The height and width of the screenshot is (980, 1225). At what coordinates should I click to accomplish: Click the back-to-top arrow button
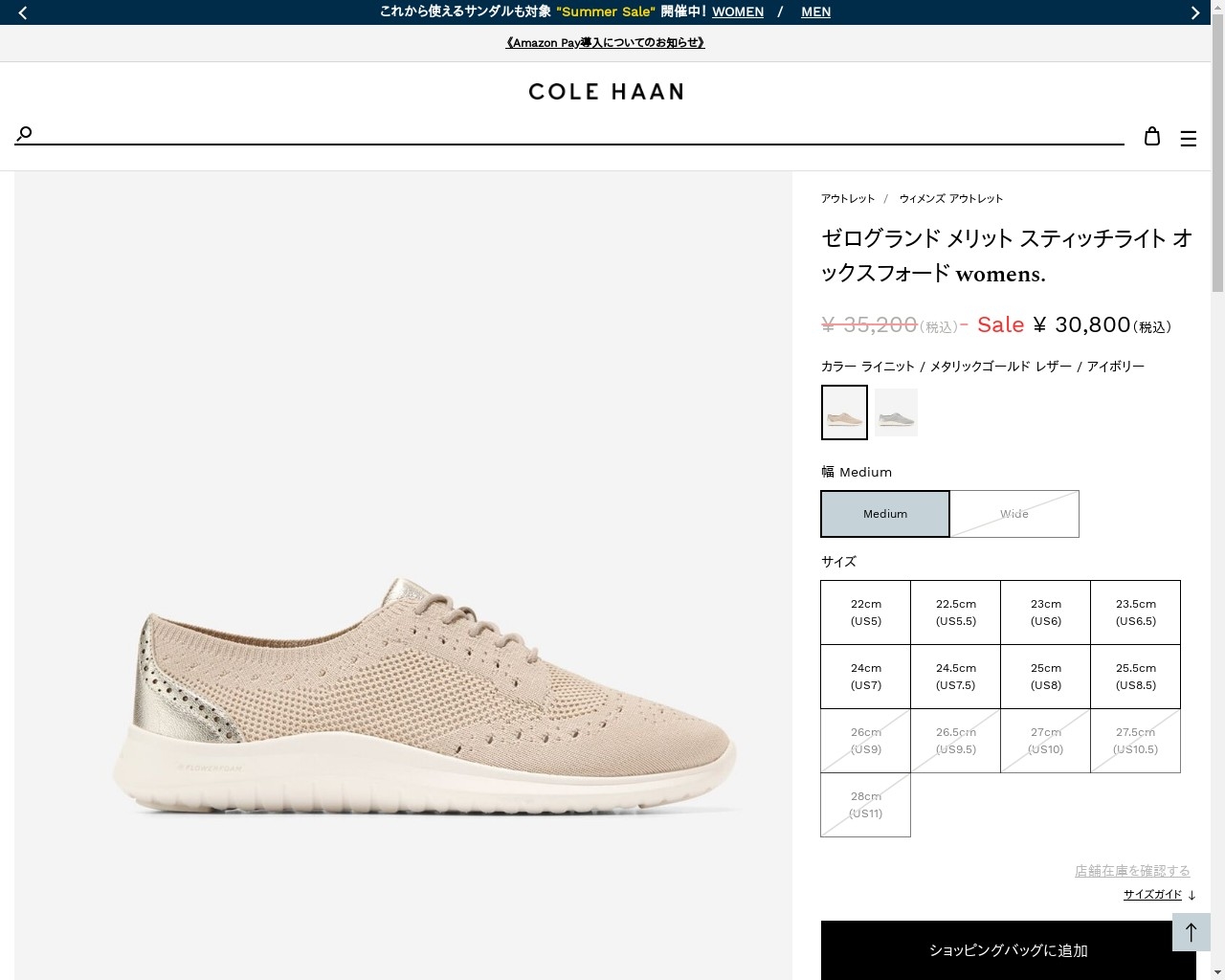pos(1192,932)
